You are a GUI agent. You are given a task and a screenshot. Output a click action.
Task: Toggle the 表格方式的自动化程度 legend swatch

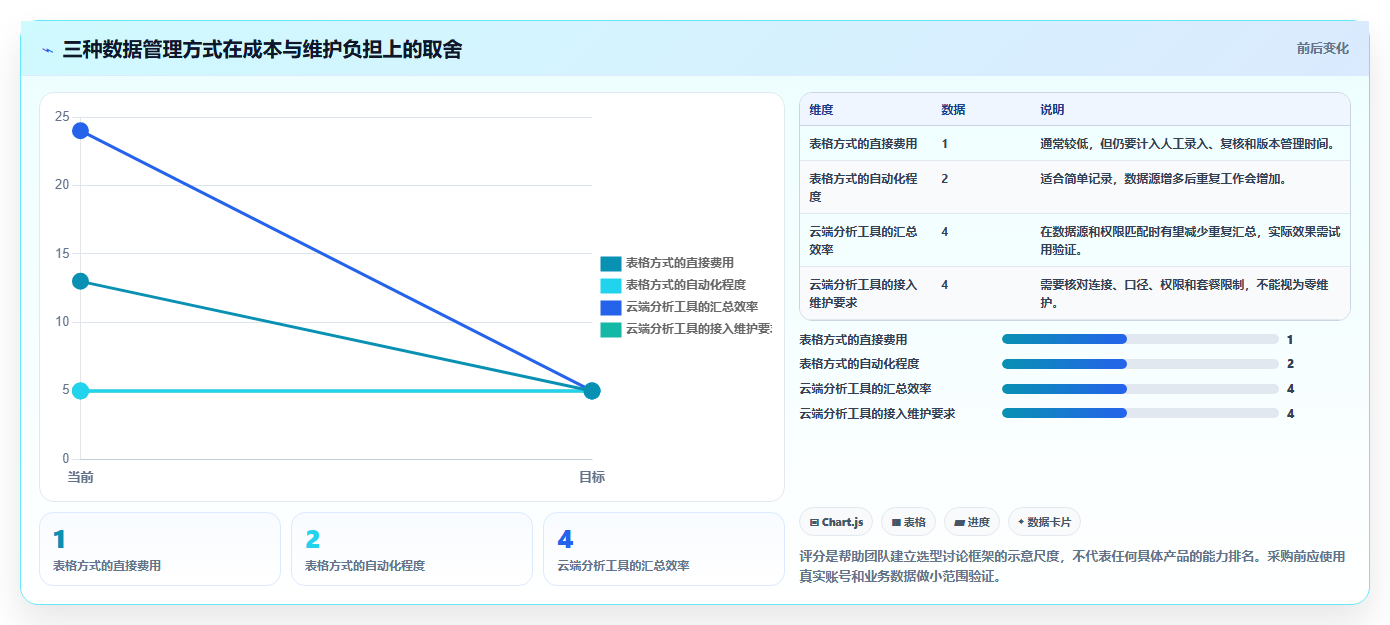pyautogui.click(x=611, y=286)
